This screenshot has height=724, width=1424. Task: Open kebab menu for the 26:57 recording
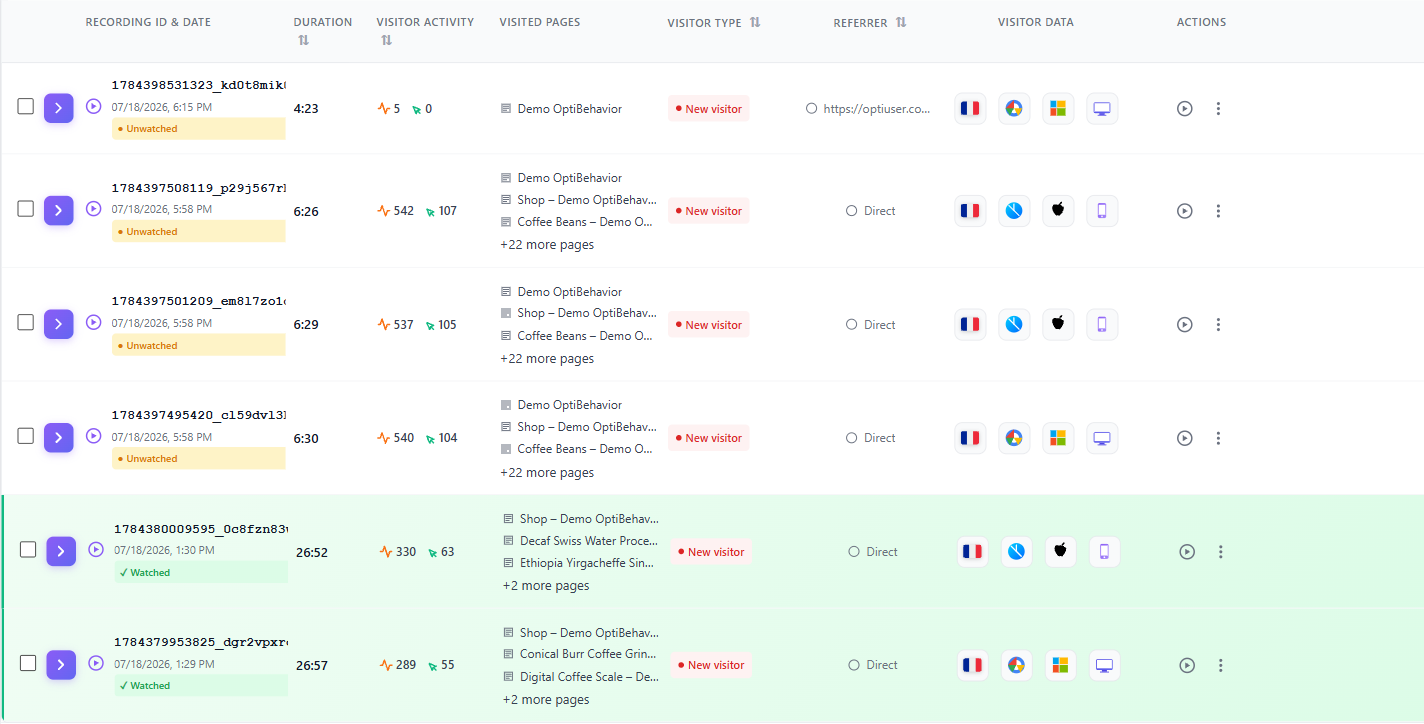pos(1220,665)
